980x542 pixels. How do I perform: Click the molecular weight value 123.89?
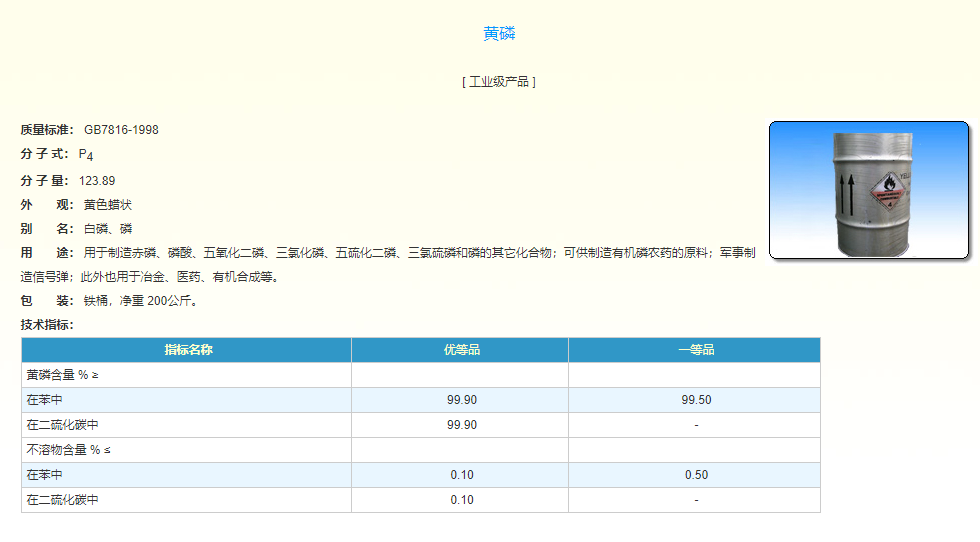coord(97,181)
